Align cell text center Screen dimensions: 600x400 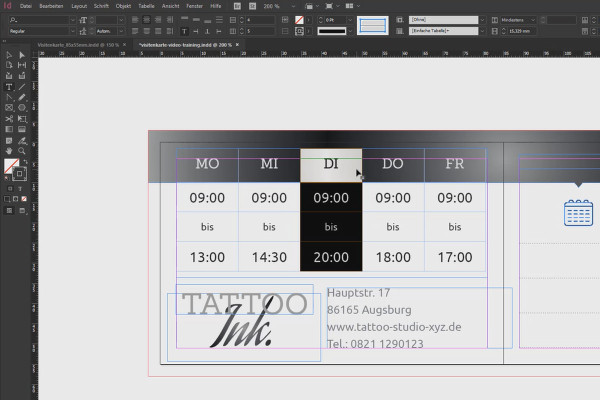click(147, 20)
